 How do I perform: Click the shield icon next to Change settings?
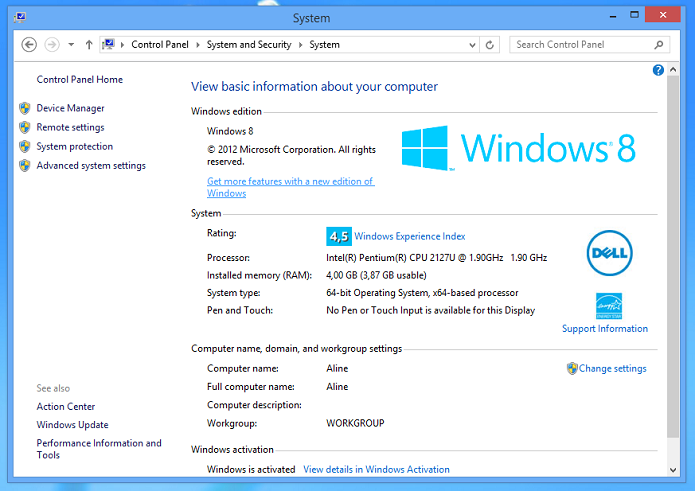[572, 368]
